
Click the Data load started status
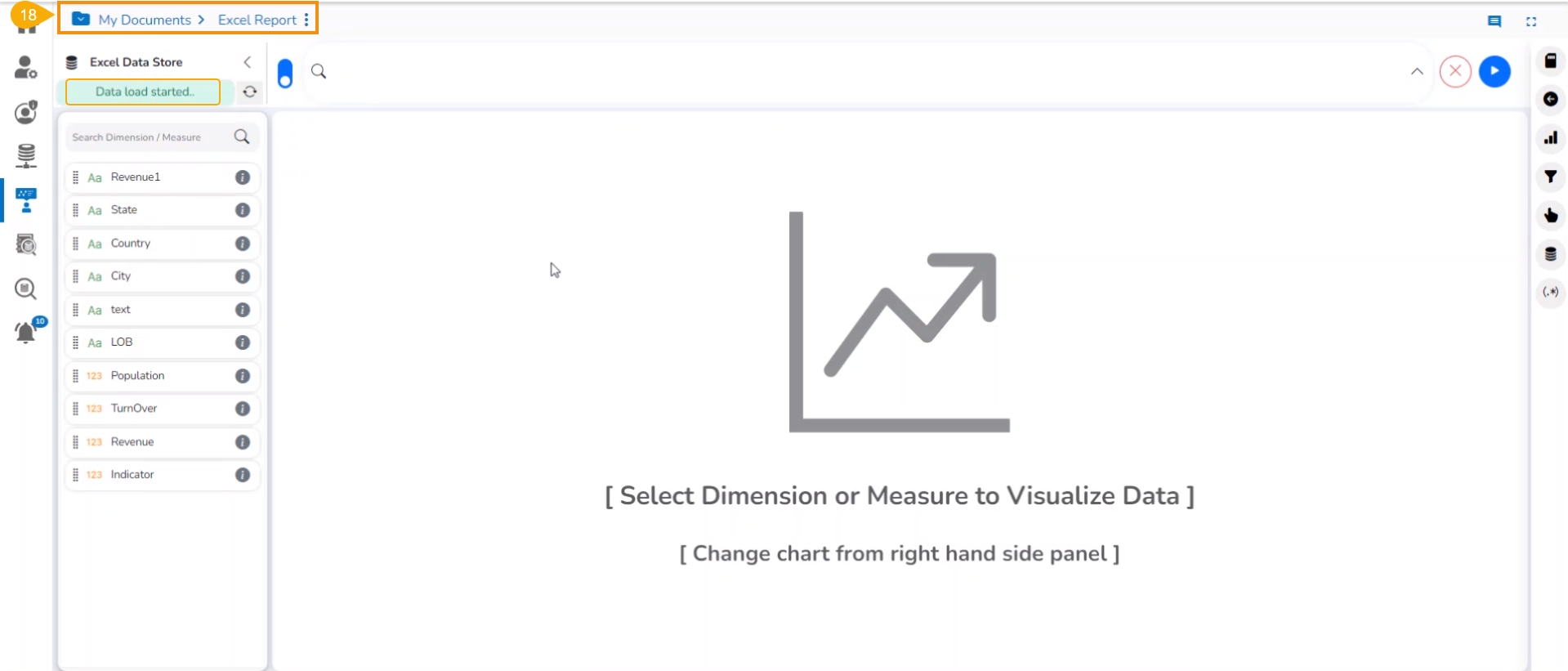[143, 92]
